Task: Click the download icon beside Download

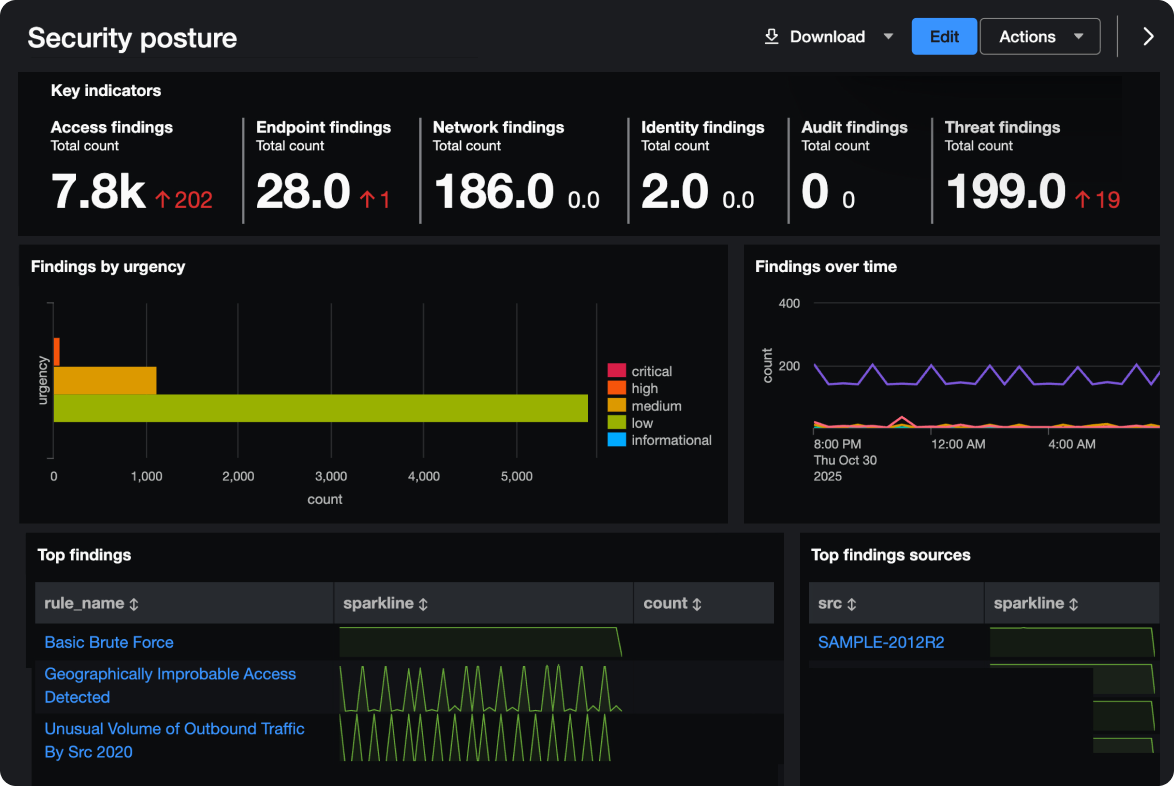Action: pyautogui.click(x=771, y=36)
